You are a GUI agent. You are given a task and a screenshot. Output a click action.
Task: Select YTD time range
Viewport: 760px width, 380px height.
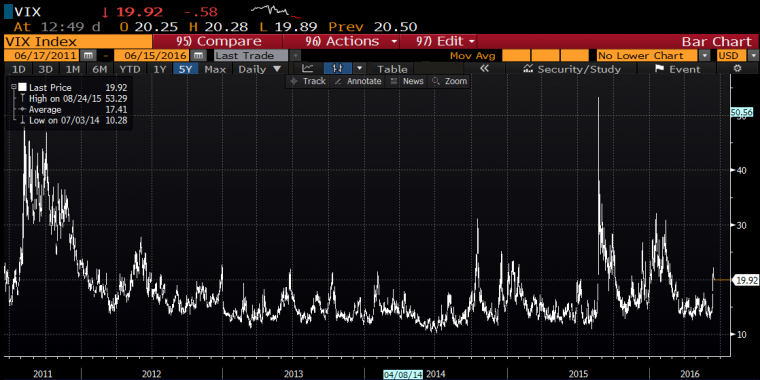click(130, 69)
